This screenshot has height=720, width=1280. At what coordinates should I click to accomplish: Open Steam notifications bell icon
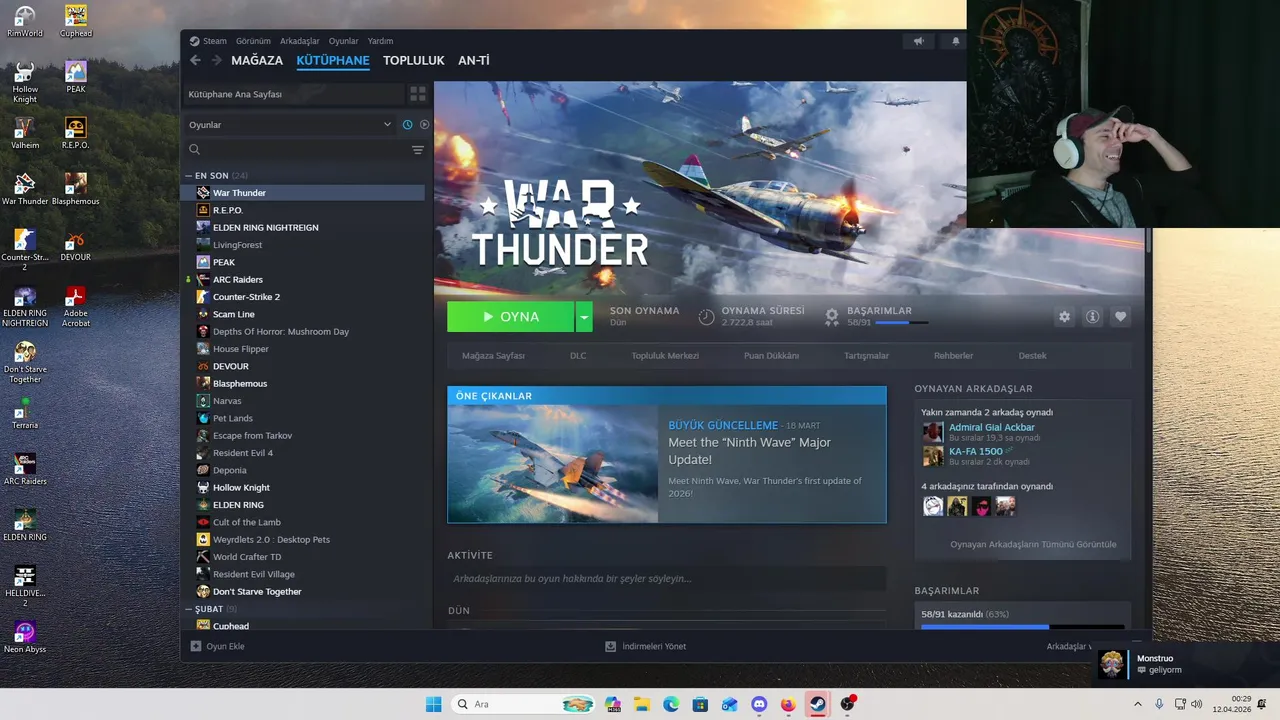tap(955, 41)
